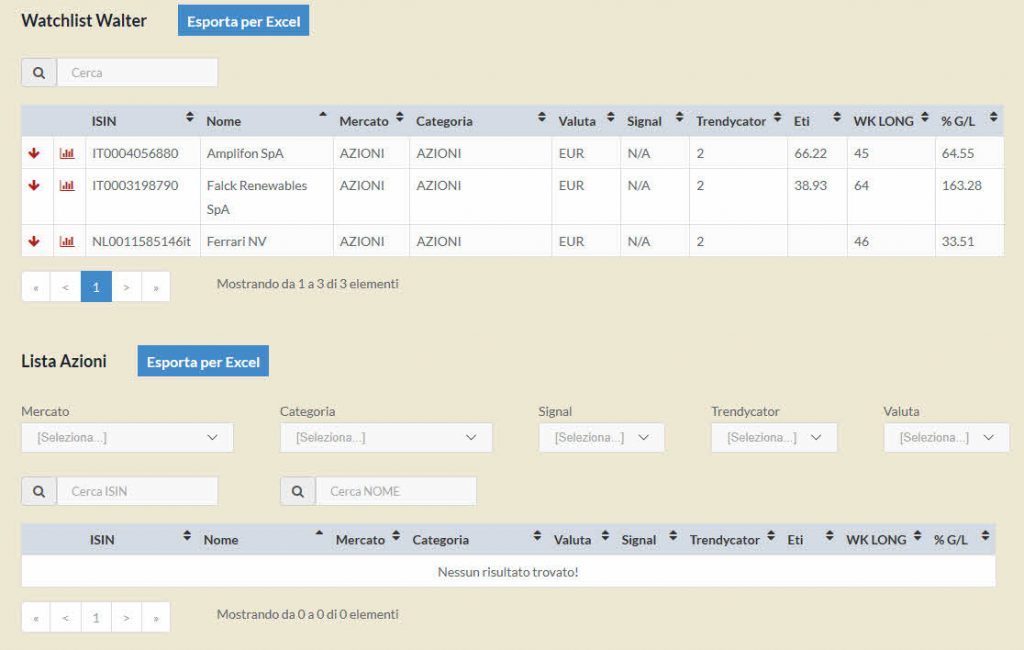Expand the Mercato filter dropdown
The image size is (1024, 650).
127,438
